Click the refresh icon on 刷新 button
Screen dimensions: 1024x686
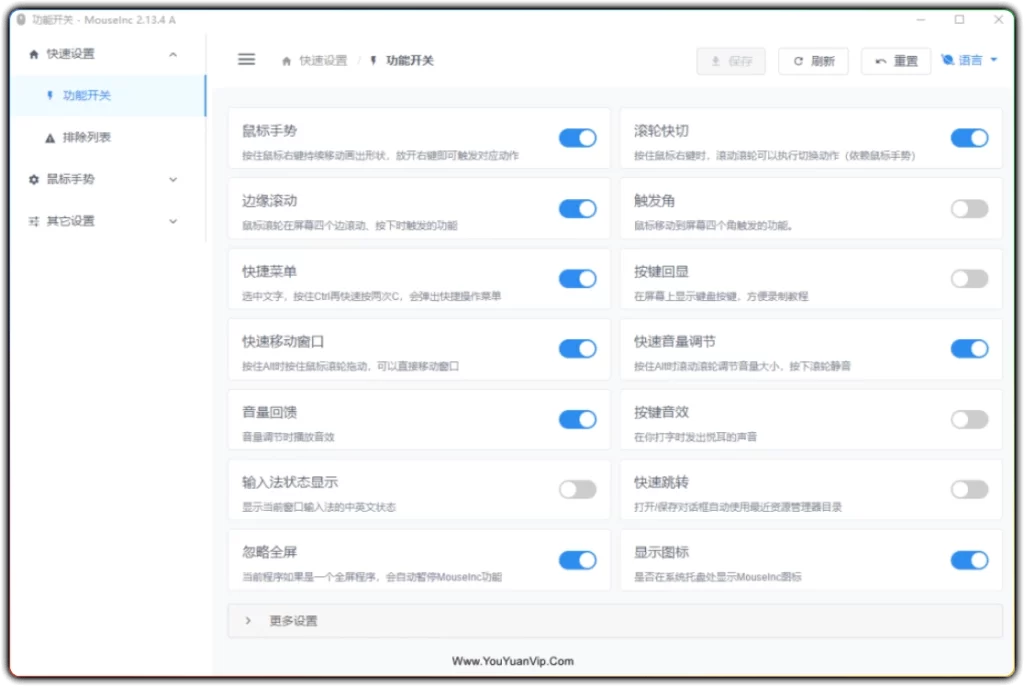tap(797, 59)
